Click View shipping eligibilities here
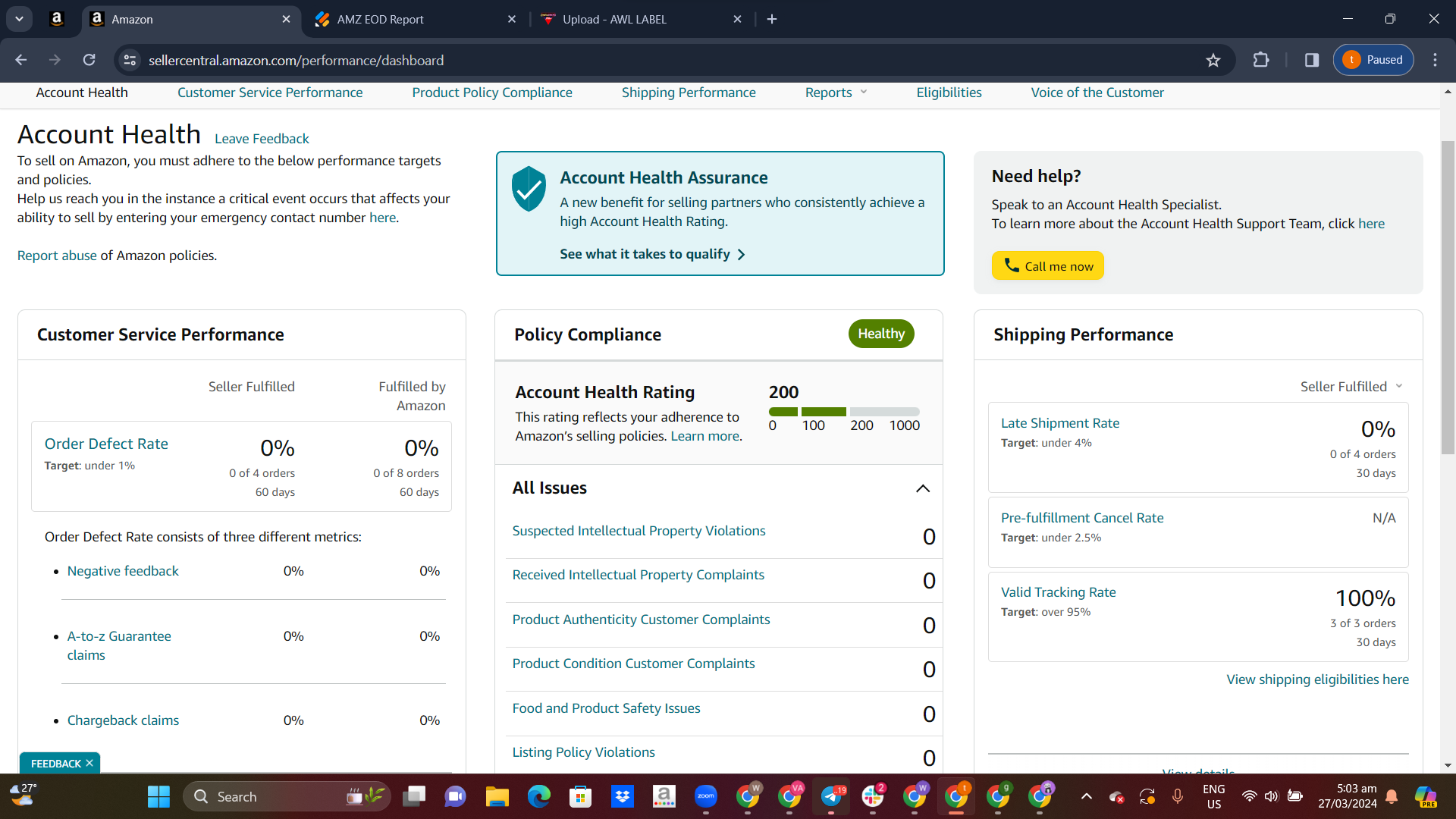 click(x=1317, y=679)
